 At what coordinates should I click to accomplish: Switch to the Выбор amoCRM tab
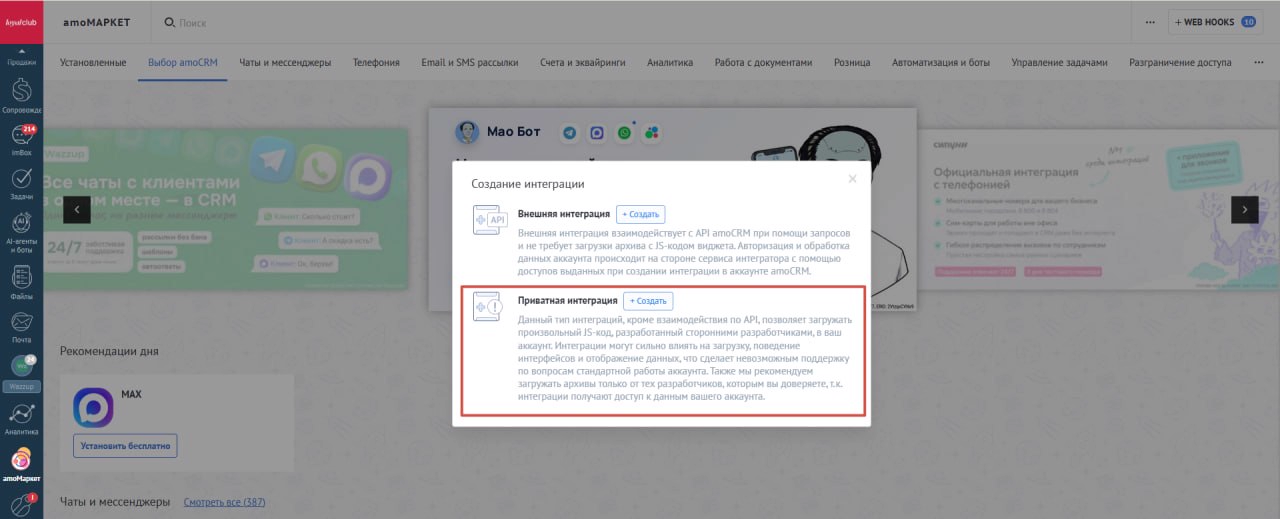pos(183,62)
